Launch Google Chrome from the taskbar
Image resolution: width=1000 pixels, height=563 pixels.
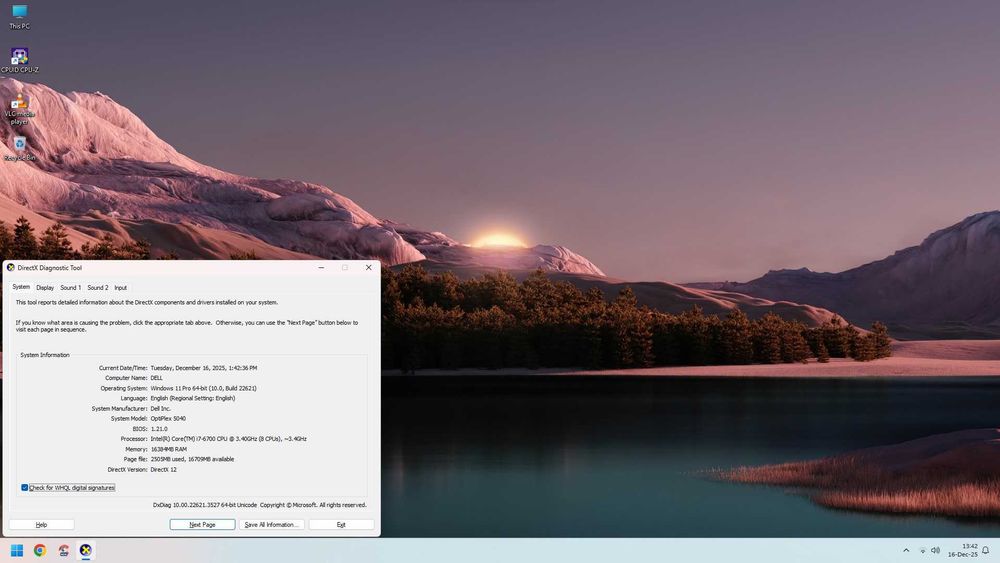[40, 550]
